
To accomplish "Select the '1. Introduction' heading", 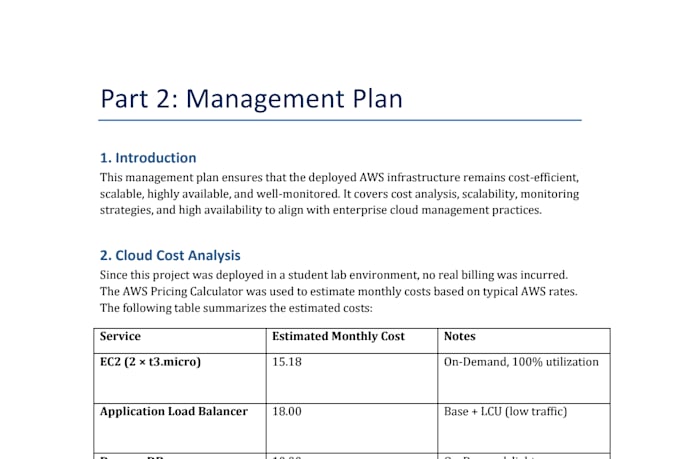I will pyautogui.click(x=148, y=158).
